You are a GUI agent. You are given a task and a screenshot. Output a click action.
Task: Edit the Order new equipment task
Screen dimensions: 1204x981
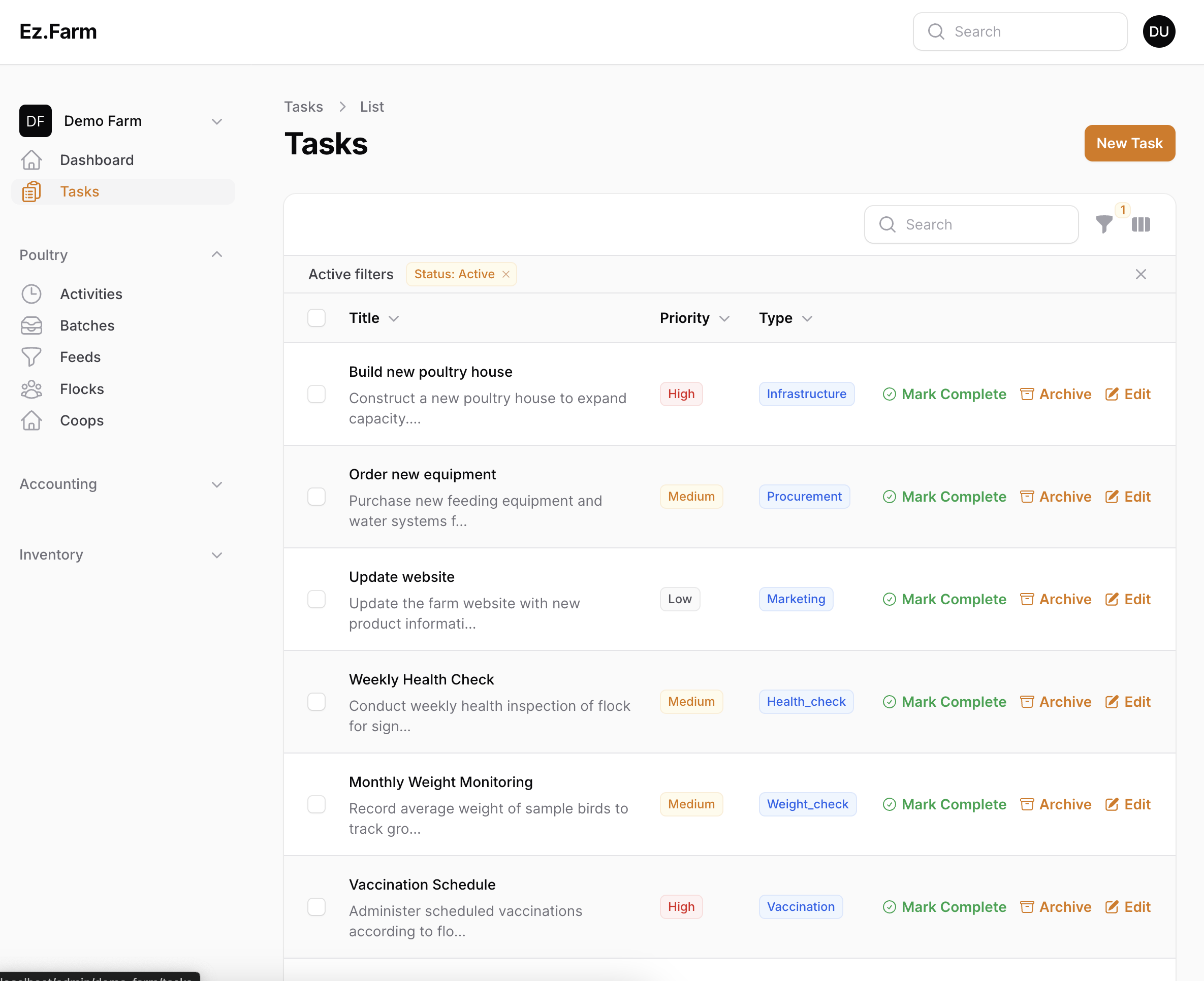click(x=1128, y=497)
